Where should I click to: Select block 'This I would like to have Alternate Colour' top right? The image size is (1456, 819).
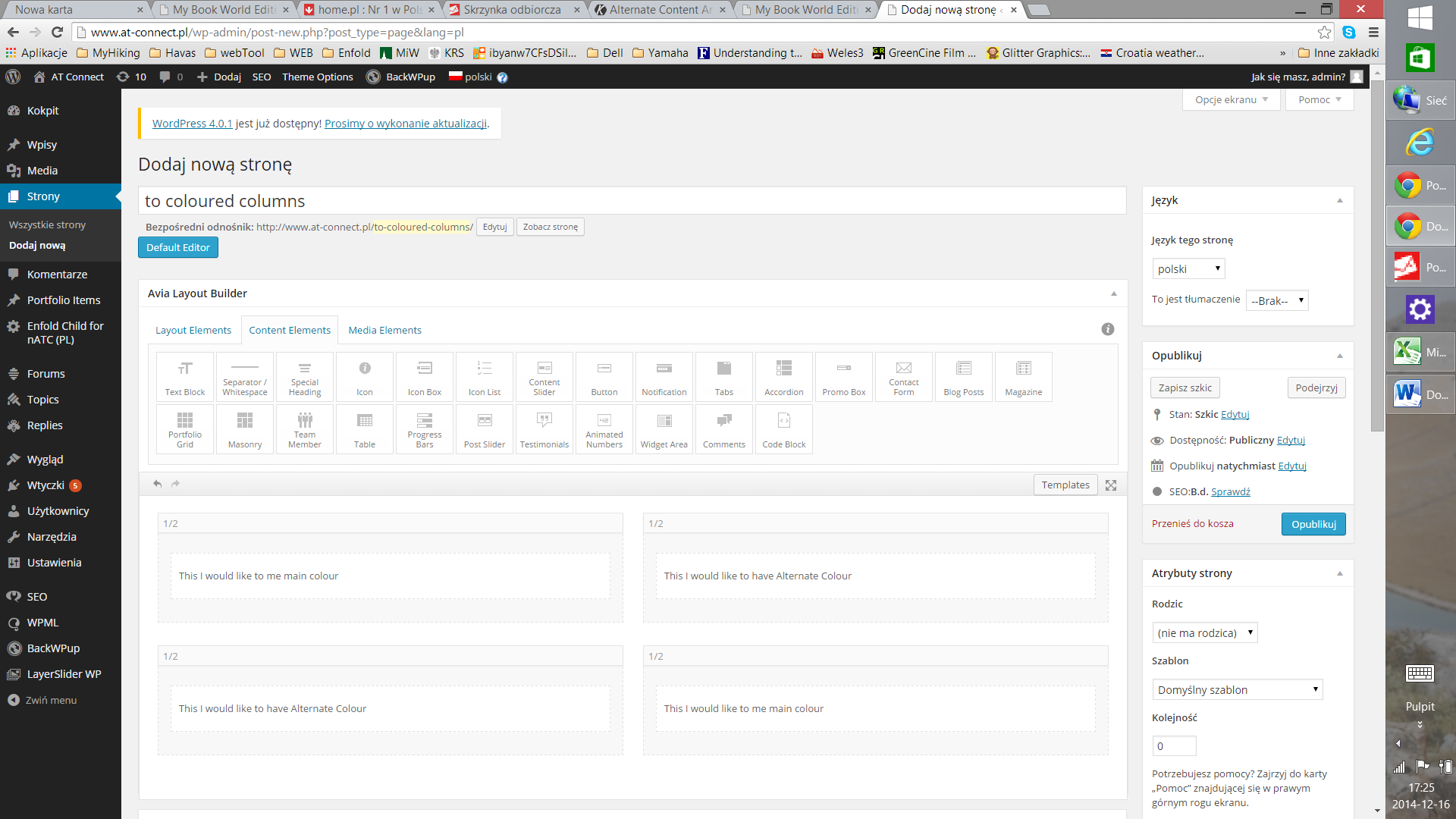(875, 576)
